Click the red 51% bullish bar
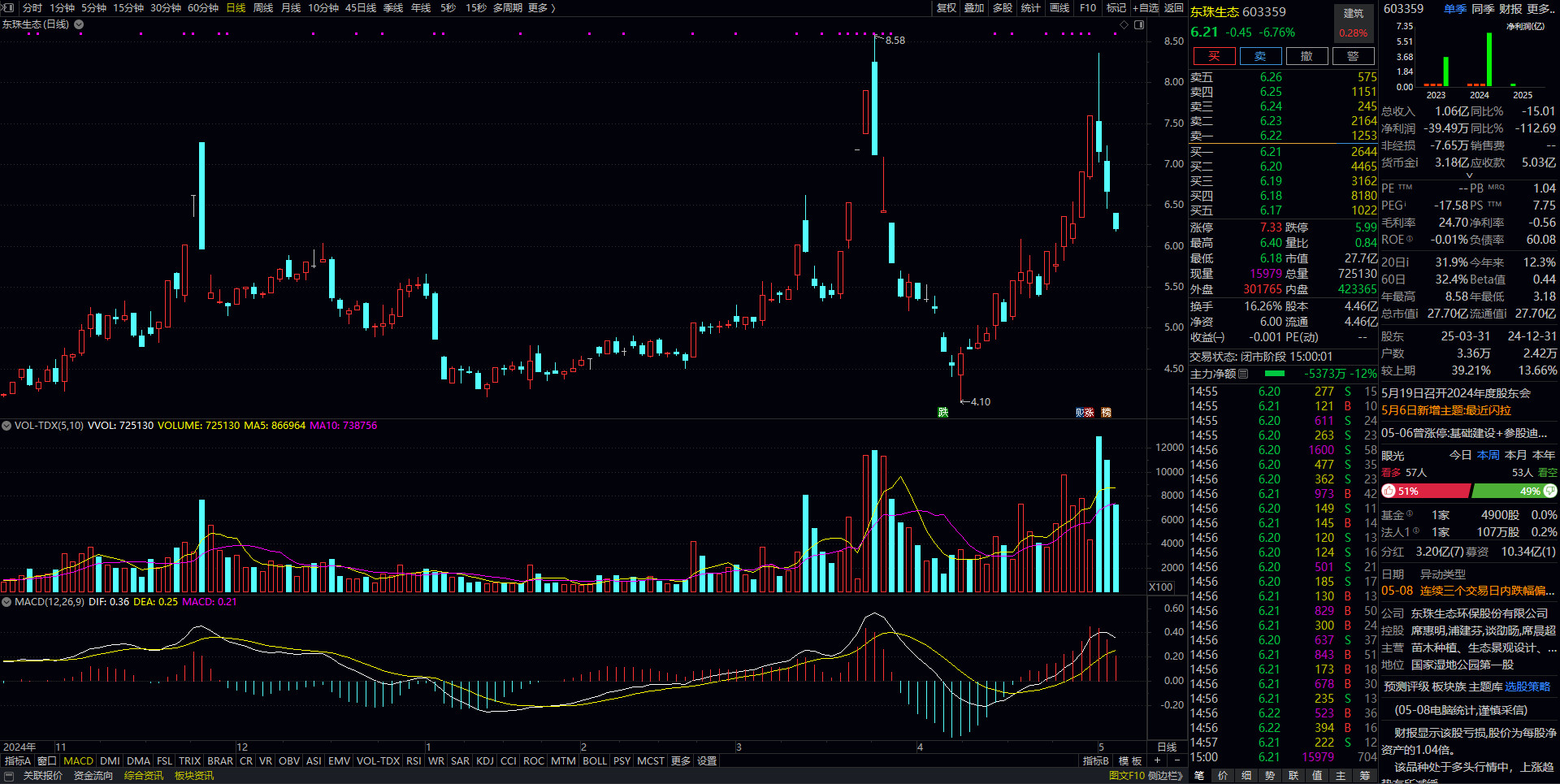 pos(1425,491)
